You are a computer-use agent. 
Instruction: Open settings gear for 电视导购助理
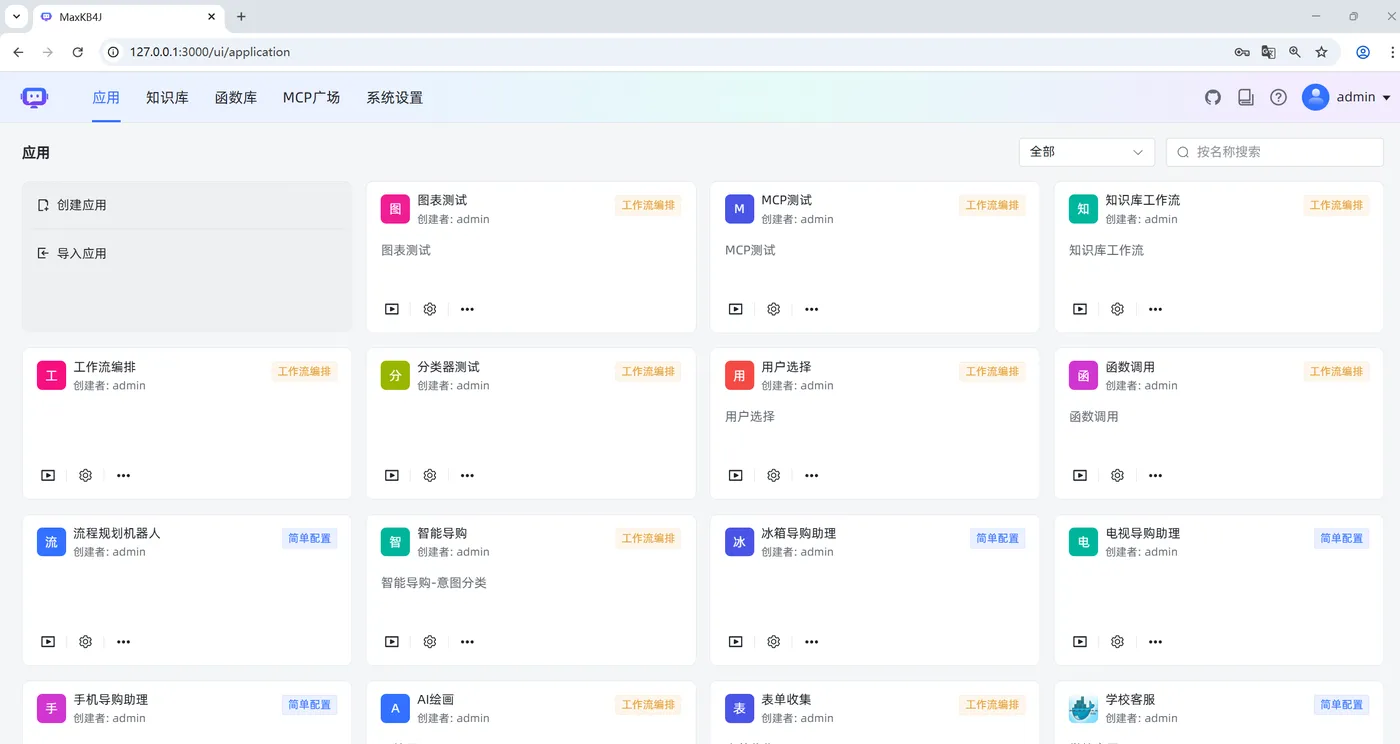point(1118,642)
